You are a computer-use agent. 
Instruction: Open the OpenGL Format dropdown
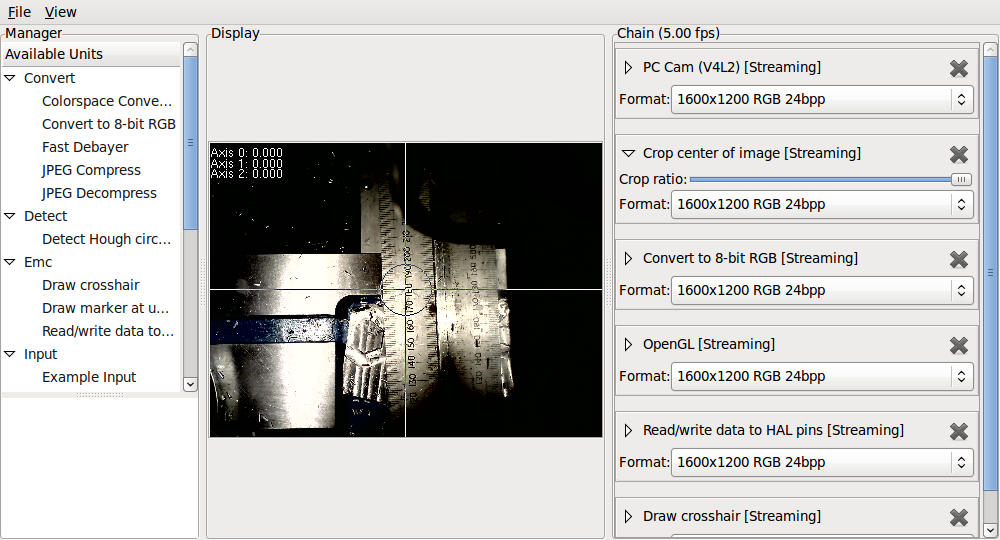[822, 377]
